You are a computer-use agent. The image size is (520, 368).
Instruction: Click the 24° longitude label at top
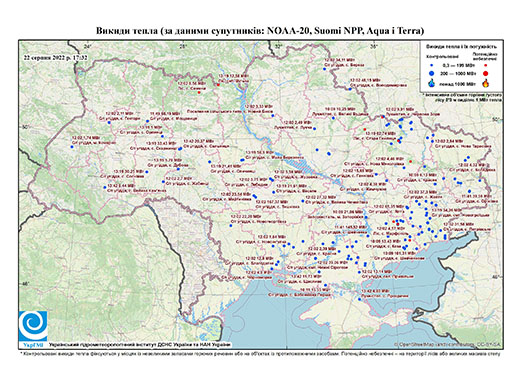[87, 46]
